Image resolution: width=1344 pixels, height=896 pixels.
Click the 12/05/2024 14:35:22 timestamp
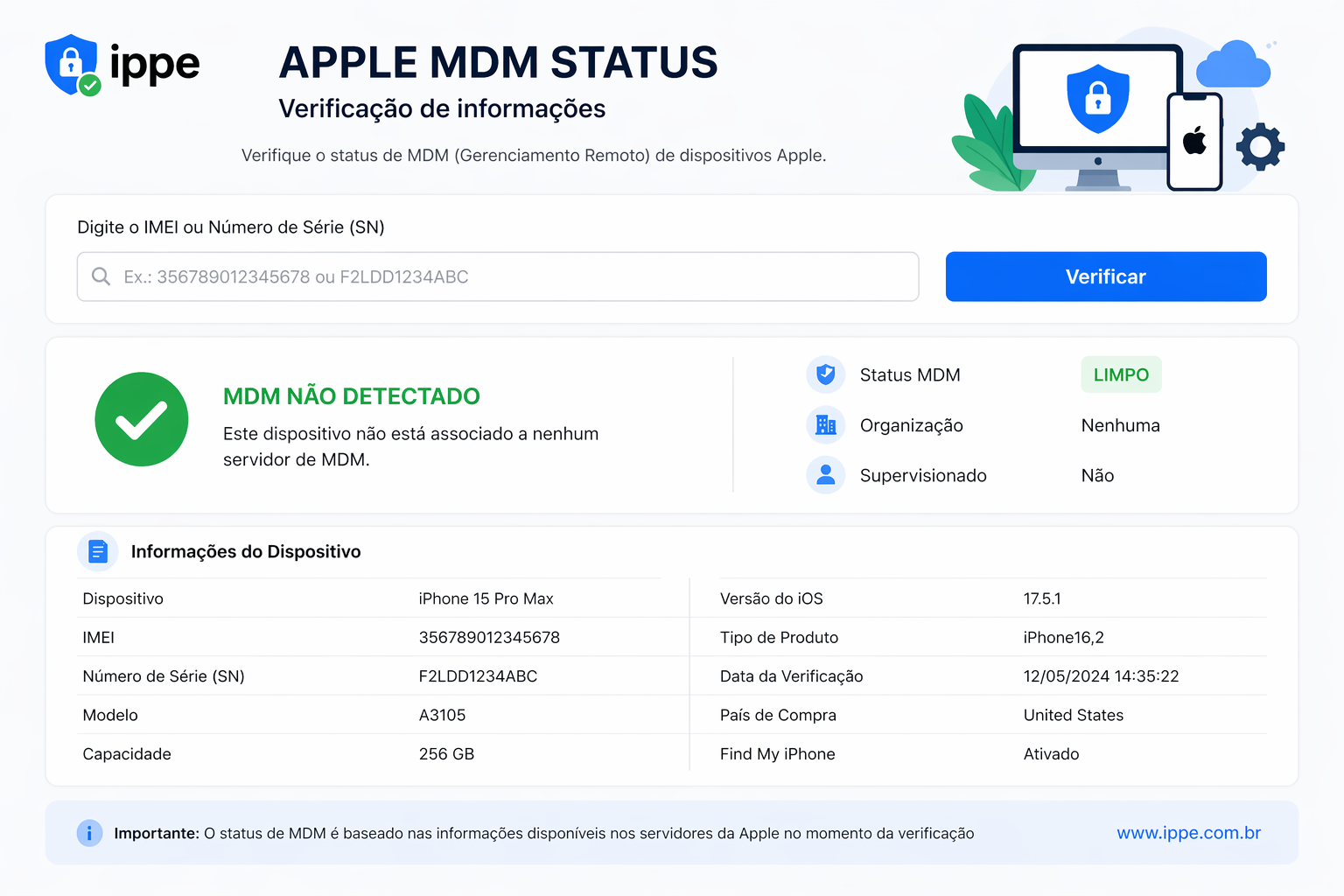pyautogui.click(x=1101, y=676)
